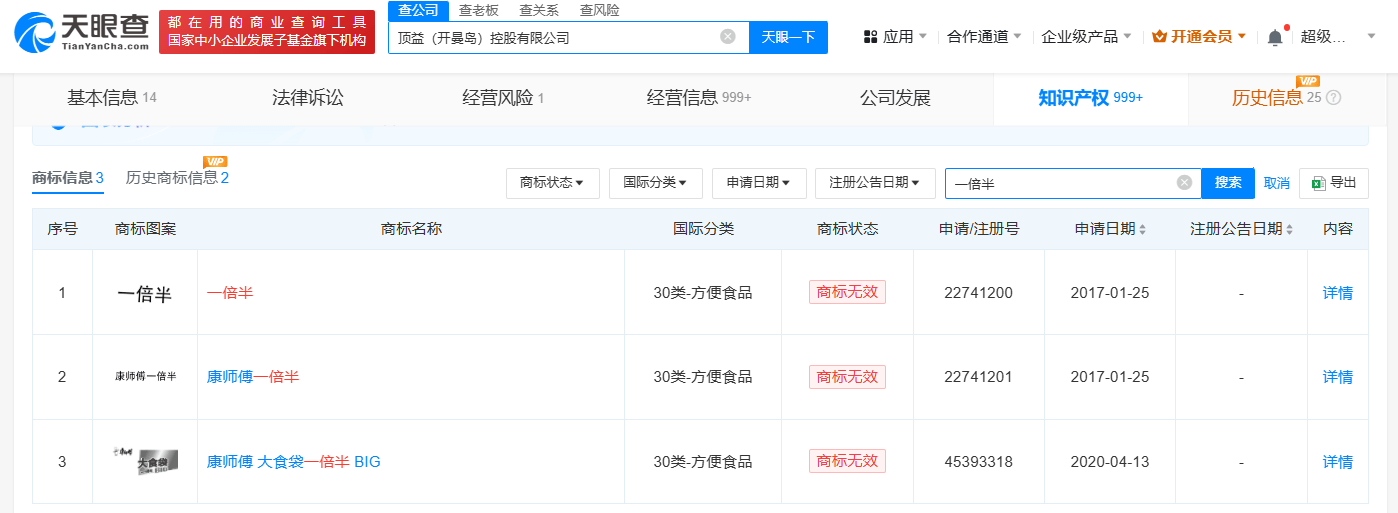The image size is (1398, 513).
Task: Open 详情 for 康师傅一倍半 trademark
Action: pyautogui.click(x=1337, y=377)
